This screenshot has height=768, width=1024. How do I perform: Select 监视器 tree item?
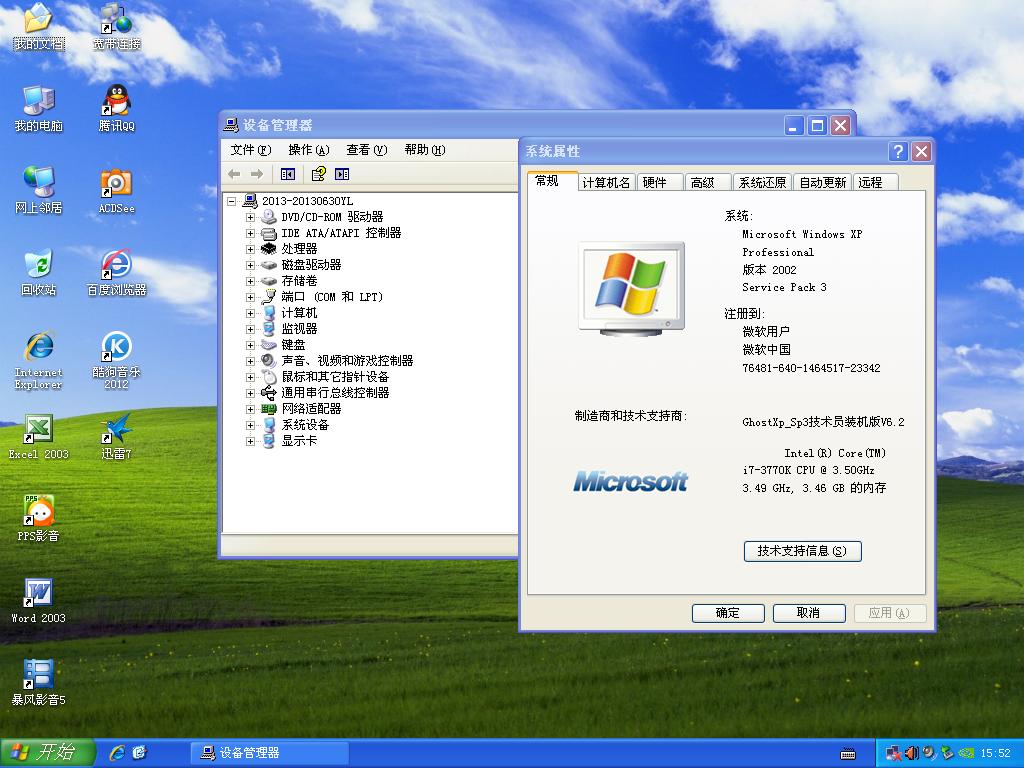coord(299,329)
